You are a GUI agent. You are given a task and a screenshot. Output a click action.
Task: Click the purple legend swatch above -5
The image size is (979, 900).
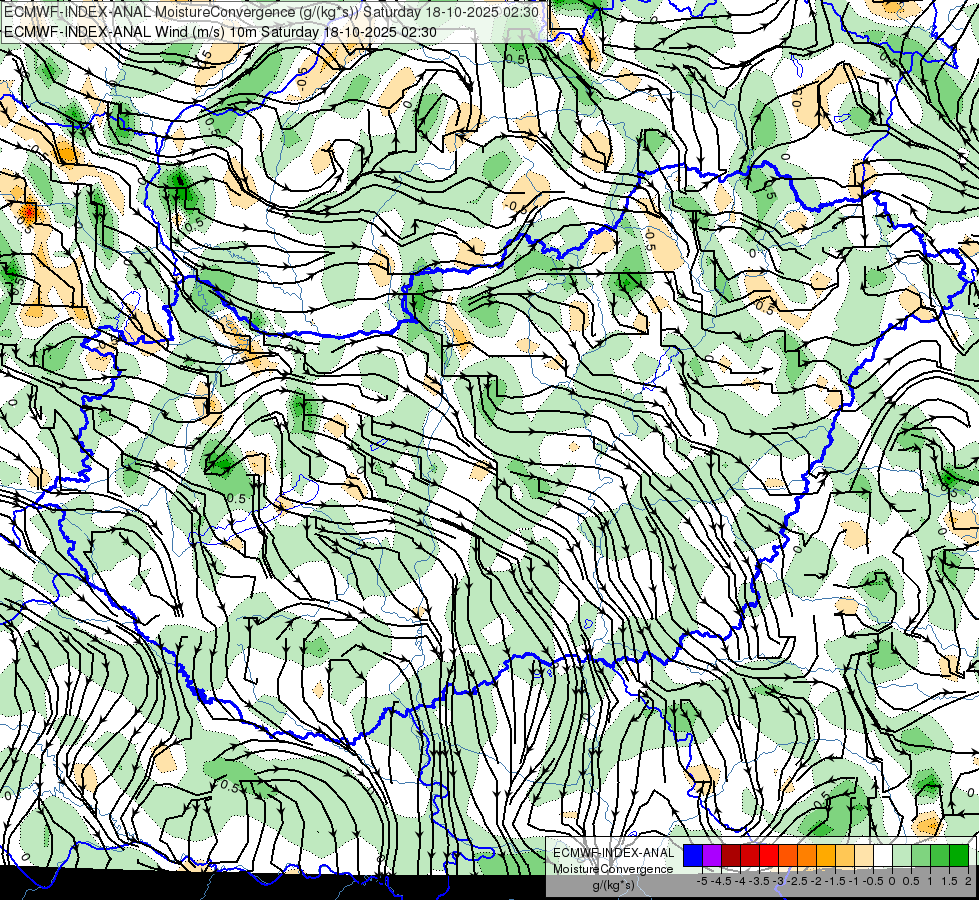712,856
